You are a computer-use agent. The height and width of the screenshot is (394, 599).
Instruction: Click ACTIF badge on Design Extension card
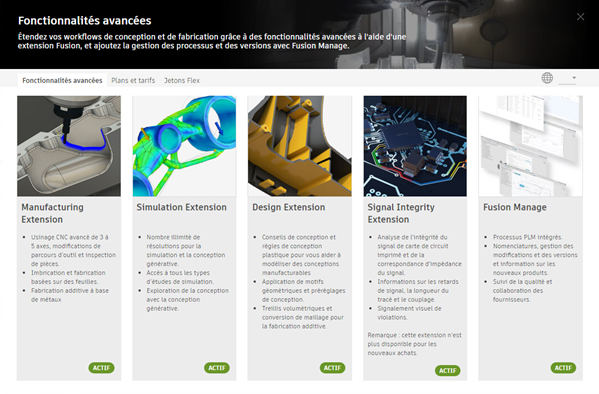coord(332,368)
